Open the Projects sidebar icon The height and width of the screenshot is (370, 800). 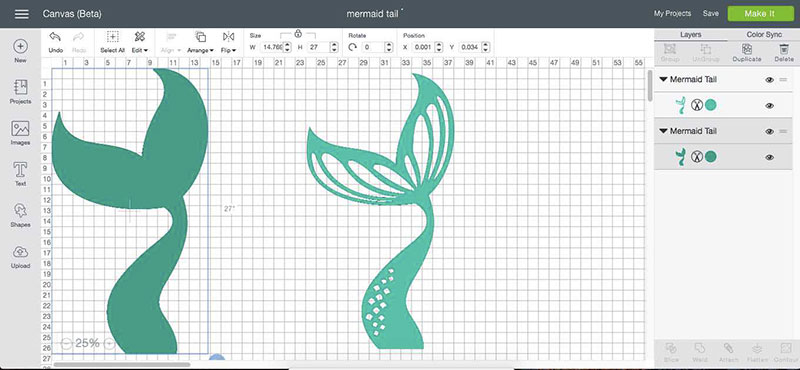click(x=20, y=87)
